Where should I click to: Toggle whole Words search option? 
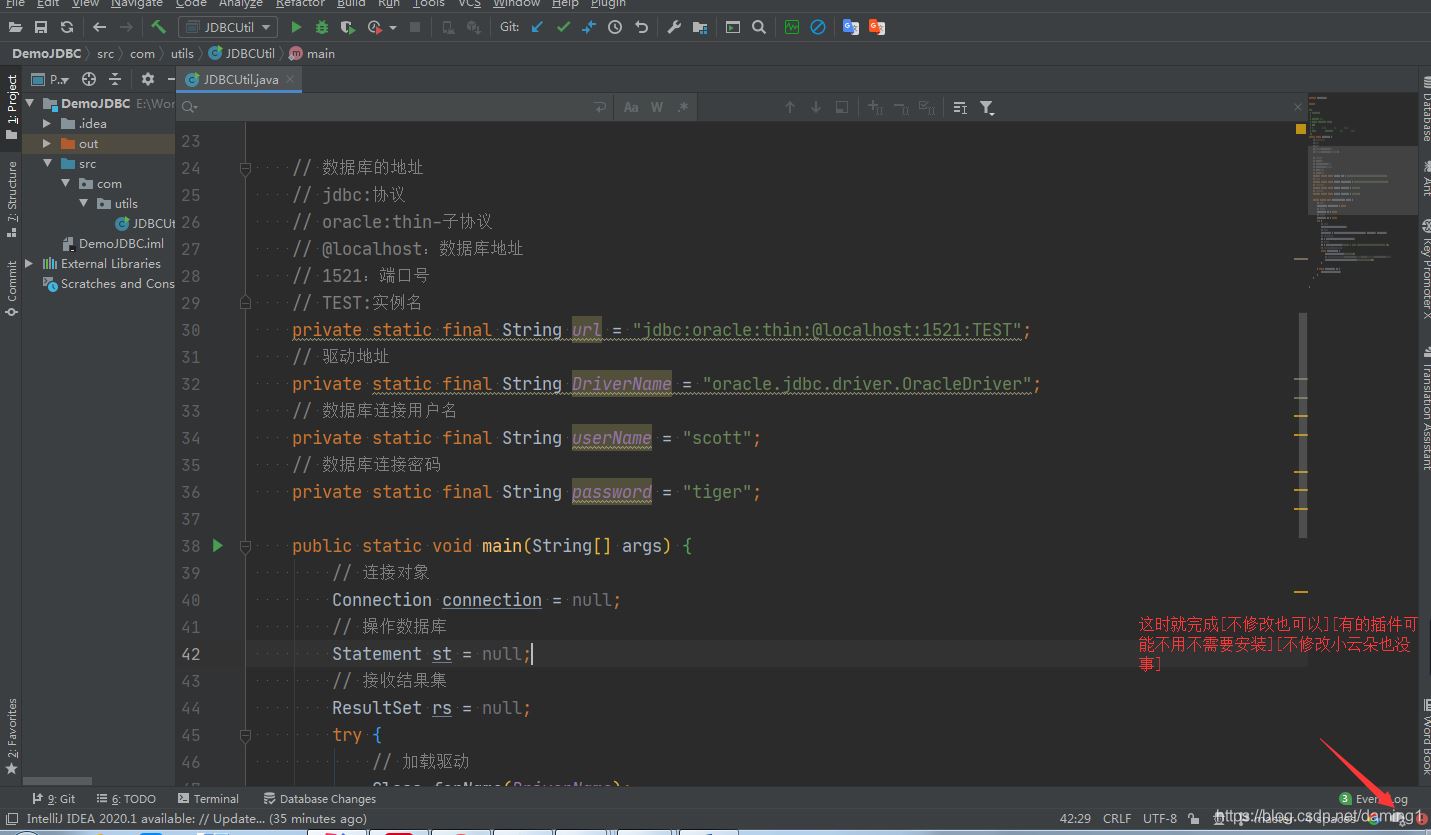[657, 107]
